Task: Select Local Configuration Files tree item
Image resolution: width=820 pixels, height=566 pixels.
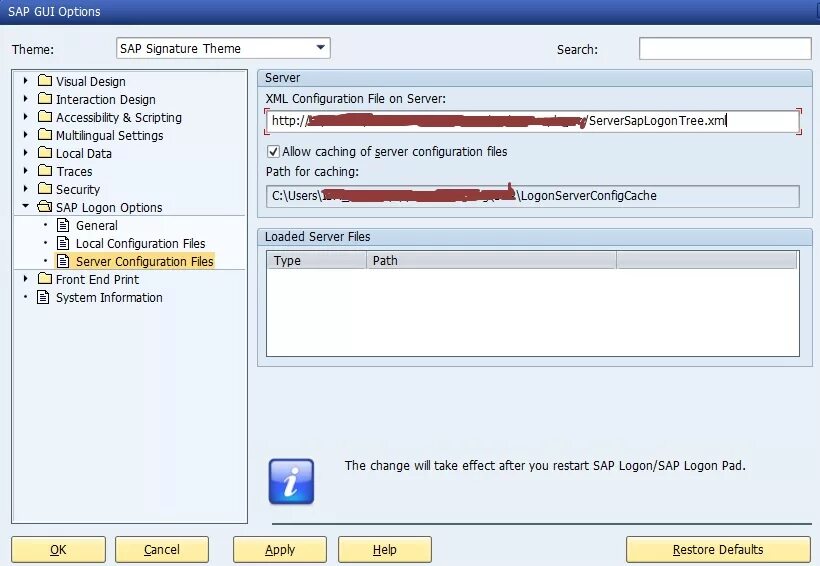Action: (140, 243)
